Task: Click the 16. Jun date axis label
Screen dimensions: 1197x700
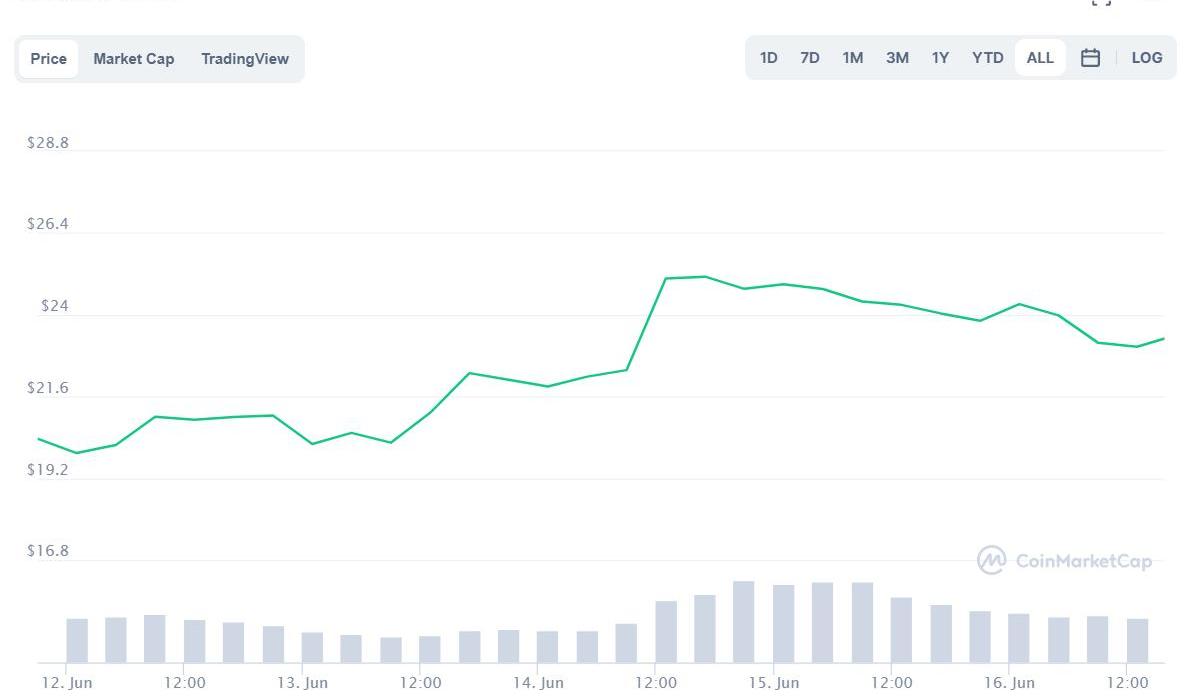Action: coord(1009,683)
